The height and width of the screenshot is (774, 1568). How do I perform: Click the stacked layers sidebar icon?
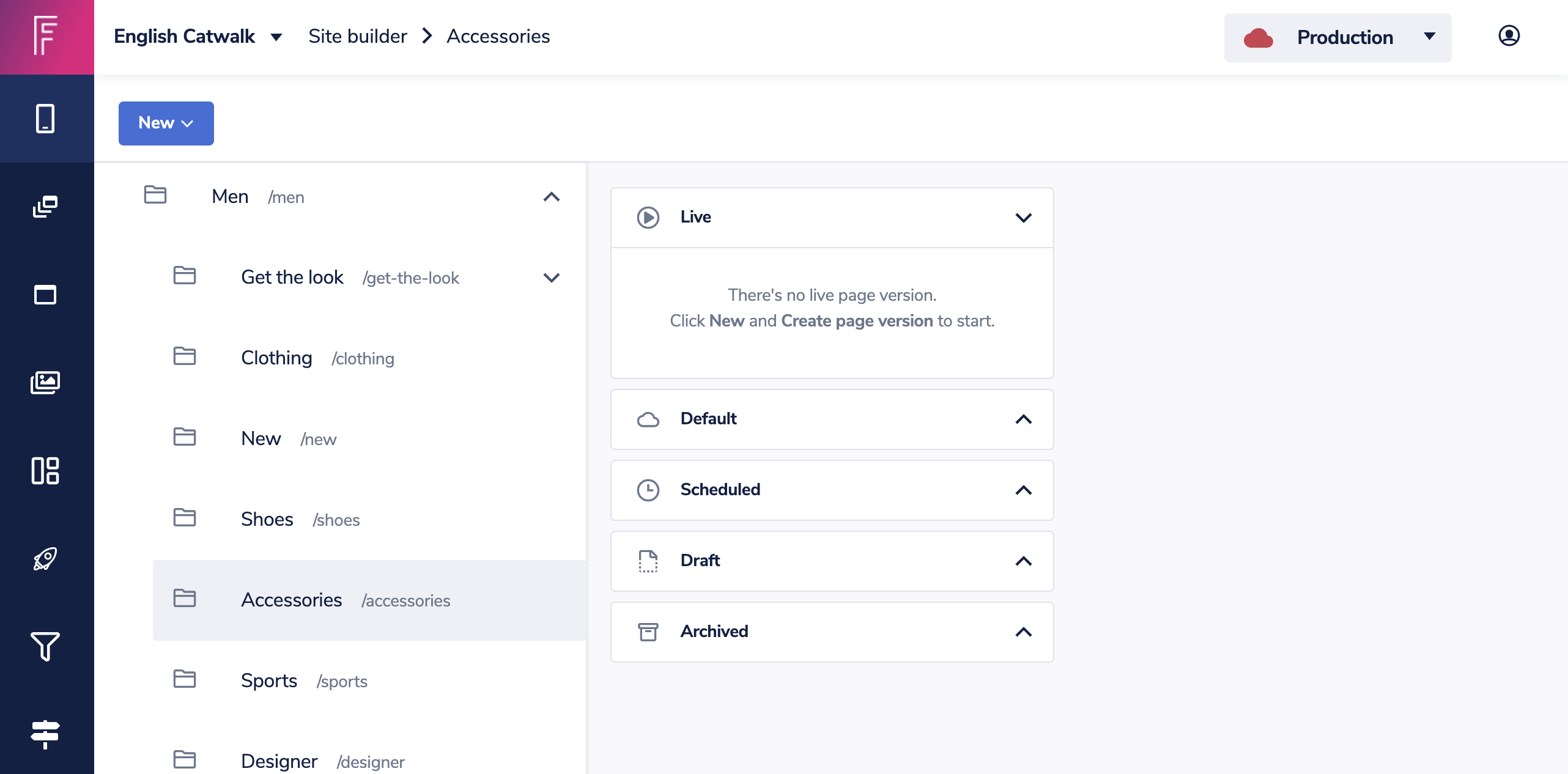point(45,207)
